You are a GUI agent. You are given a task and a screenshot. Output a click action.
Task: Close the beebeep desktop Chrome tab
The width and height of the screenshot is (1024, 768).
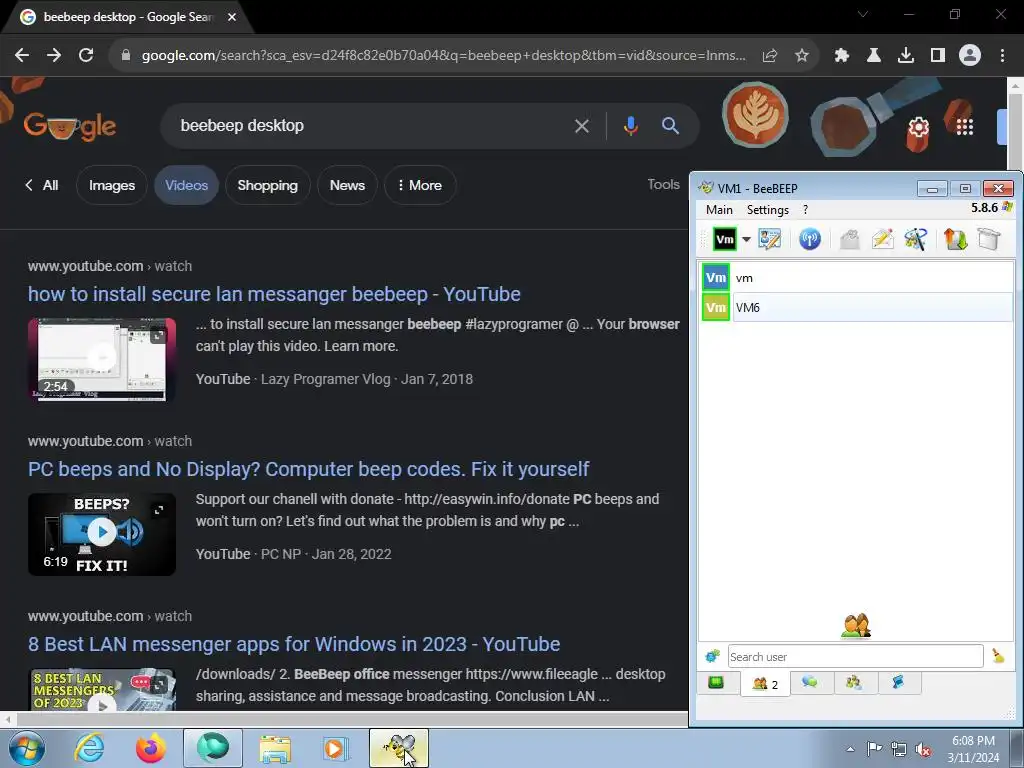click(x=232, y=17)
